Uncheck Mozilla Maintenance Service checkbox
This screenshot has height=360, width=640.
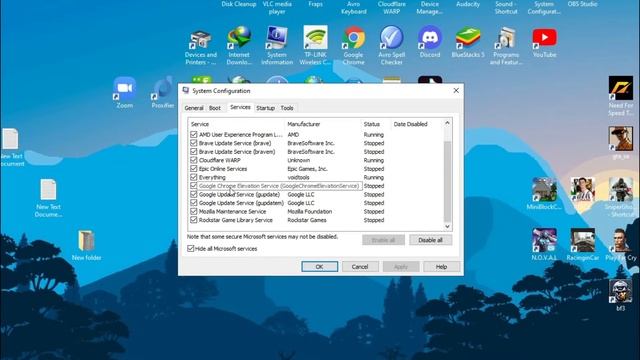[193, 211]
